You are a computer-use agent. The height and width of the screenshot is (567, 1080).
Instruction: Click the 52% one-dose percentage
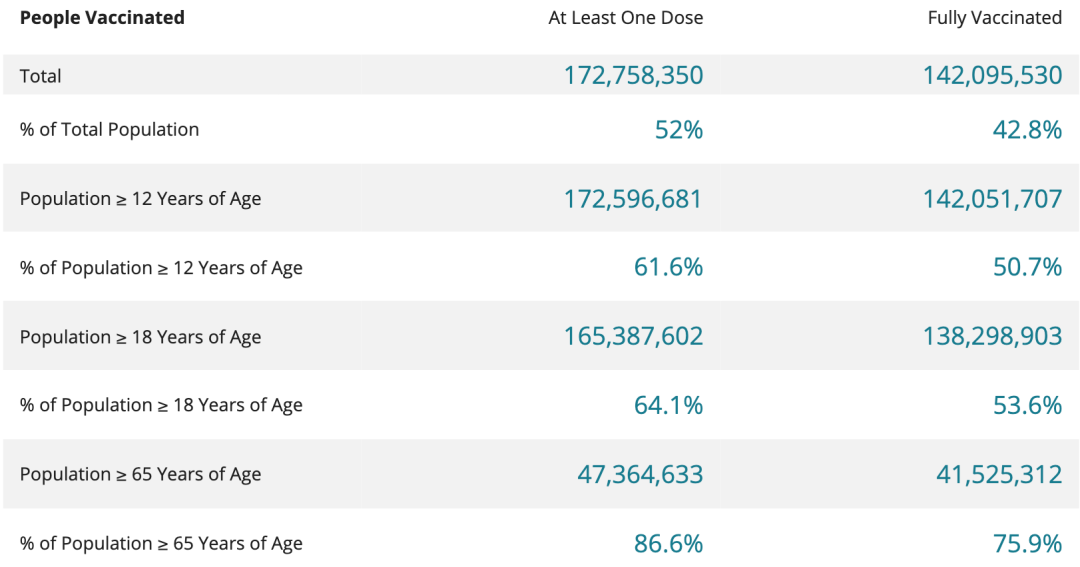(679, 130)
